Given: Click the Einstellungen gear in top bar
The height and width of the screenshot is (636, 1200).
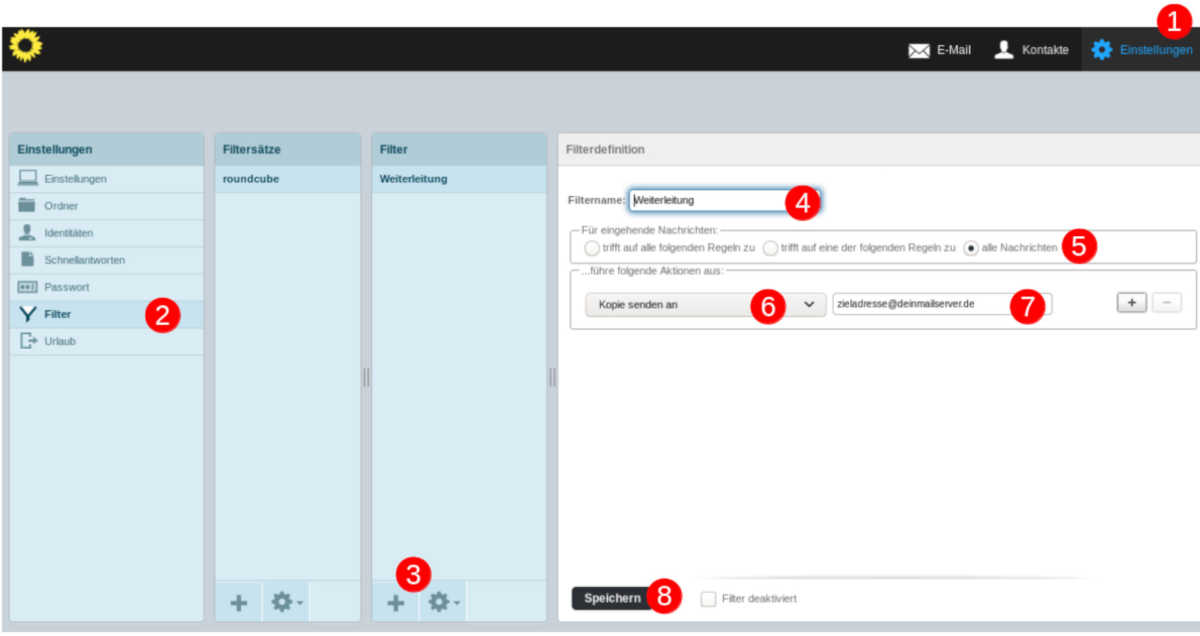Looking at the screenshot, I should (x=1101, y=50).
